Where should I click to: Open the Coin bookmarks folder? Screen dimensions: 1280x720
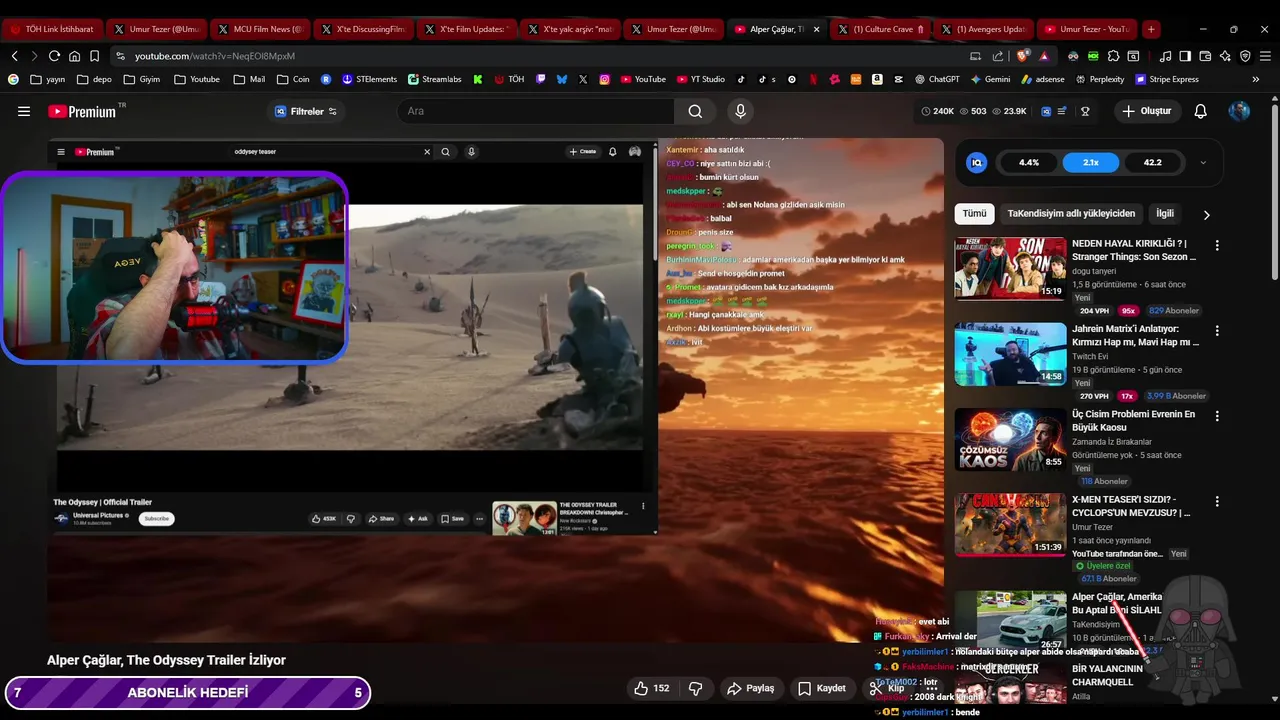coord(293,79)
